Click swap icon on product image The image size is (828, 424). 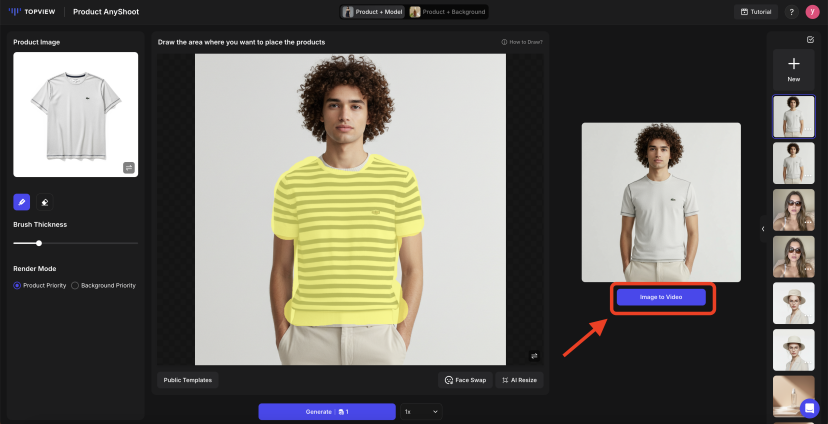point(129,168)
